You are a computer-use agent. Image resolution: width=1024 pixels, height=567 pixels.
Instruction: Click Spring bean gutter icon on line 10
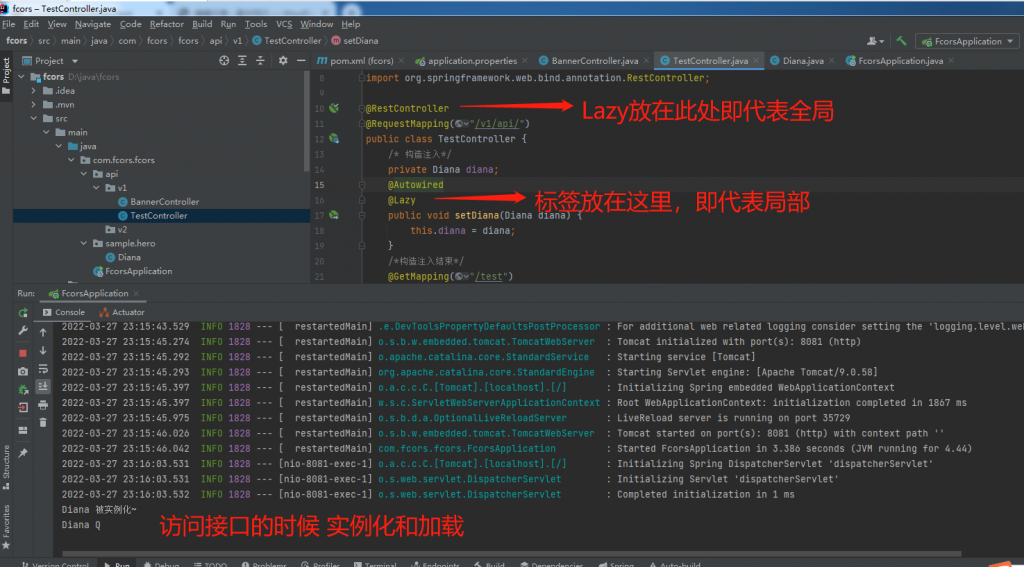click(334, 108)
